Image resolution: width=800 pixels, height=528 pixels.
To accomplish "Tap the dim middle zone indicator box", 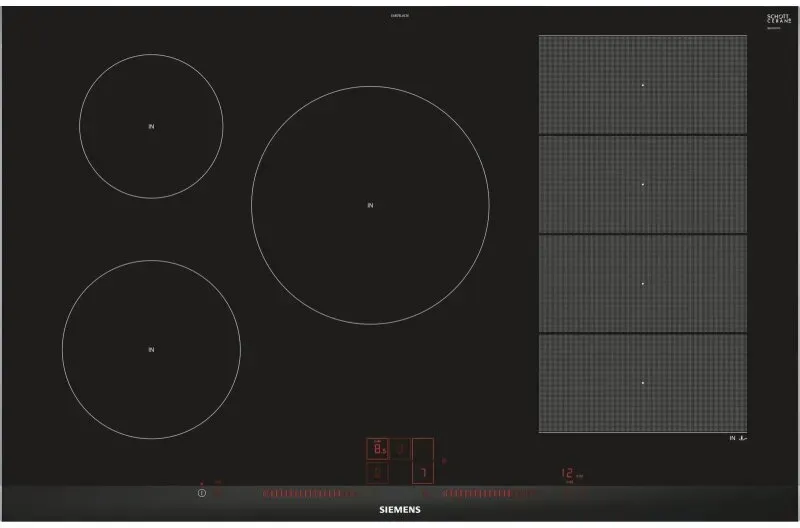I will [400, 449].
